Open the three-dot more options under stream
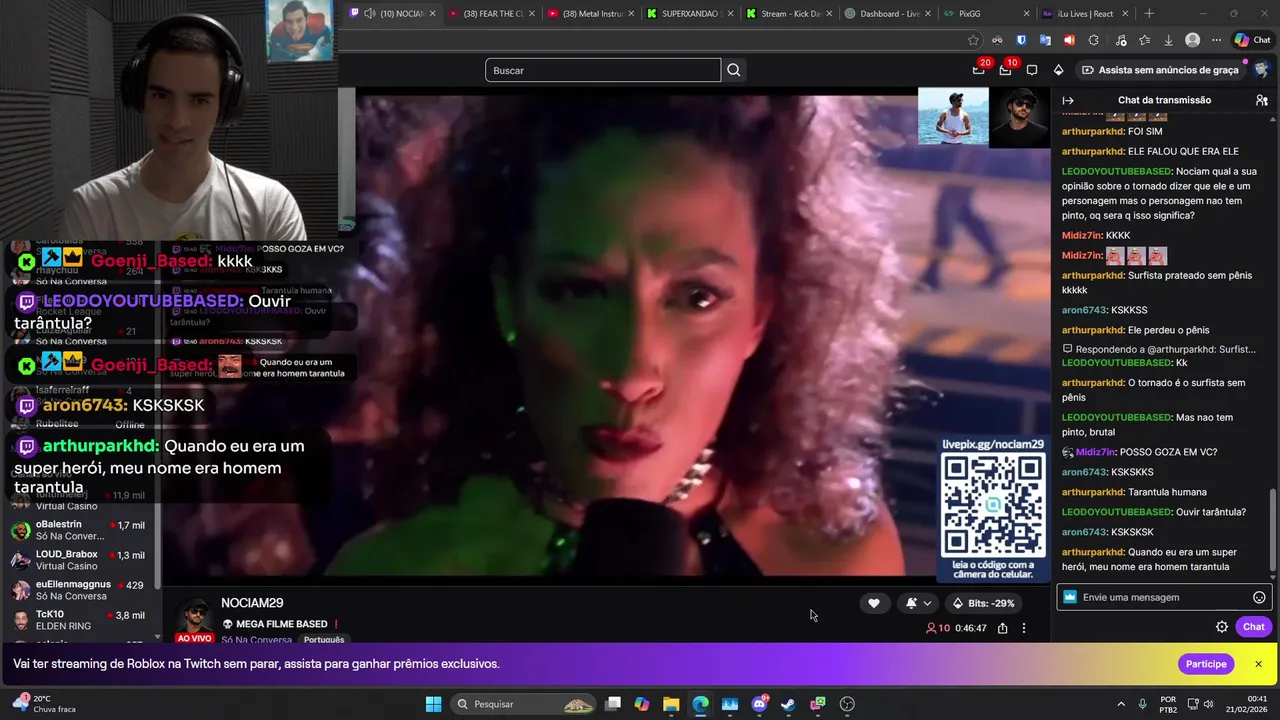 coord(1023,628)
